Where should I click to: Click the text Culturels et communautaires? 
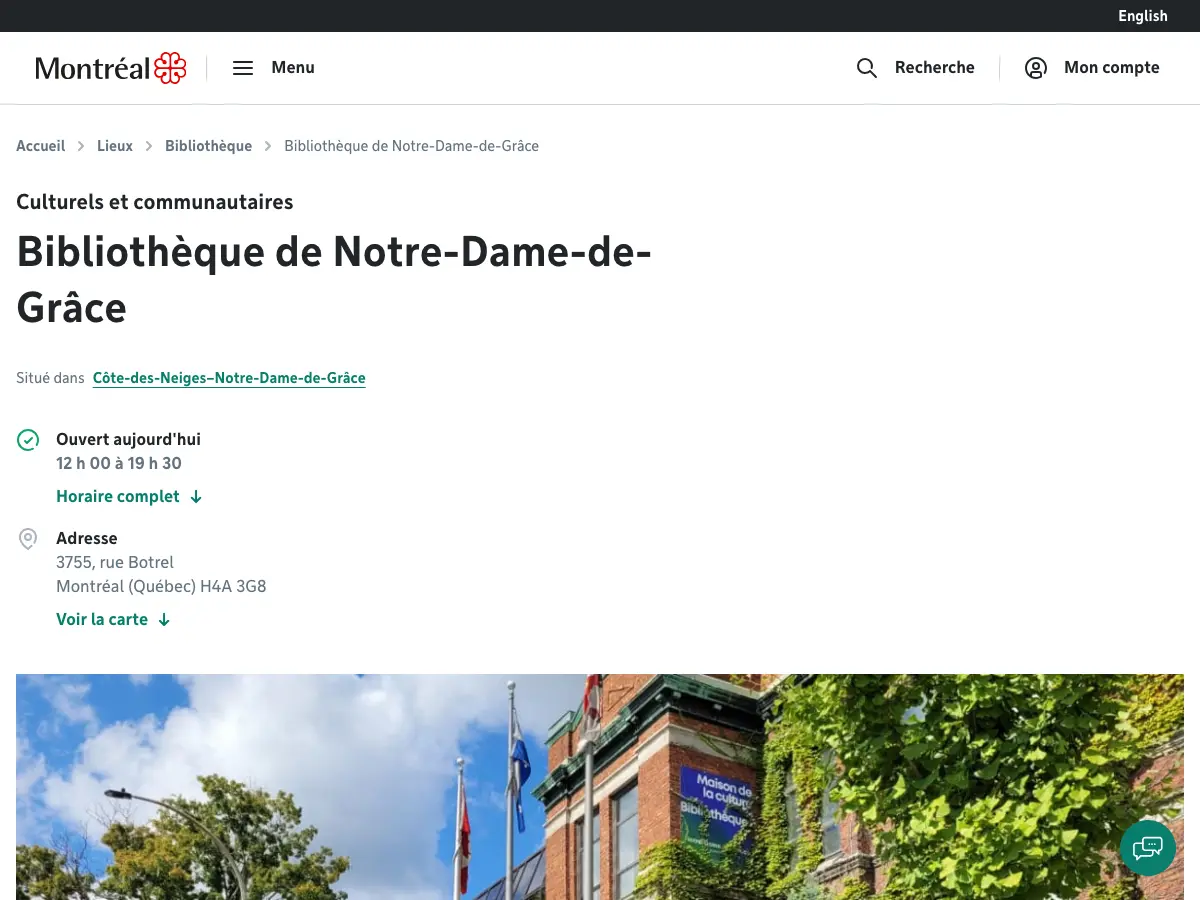(155, 202)
